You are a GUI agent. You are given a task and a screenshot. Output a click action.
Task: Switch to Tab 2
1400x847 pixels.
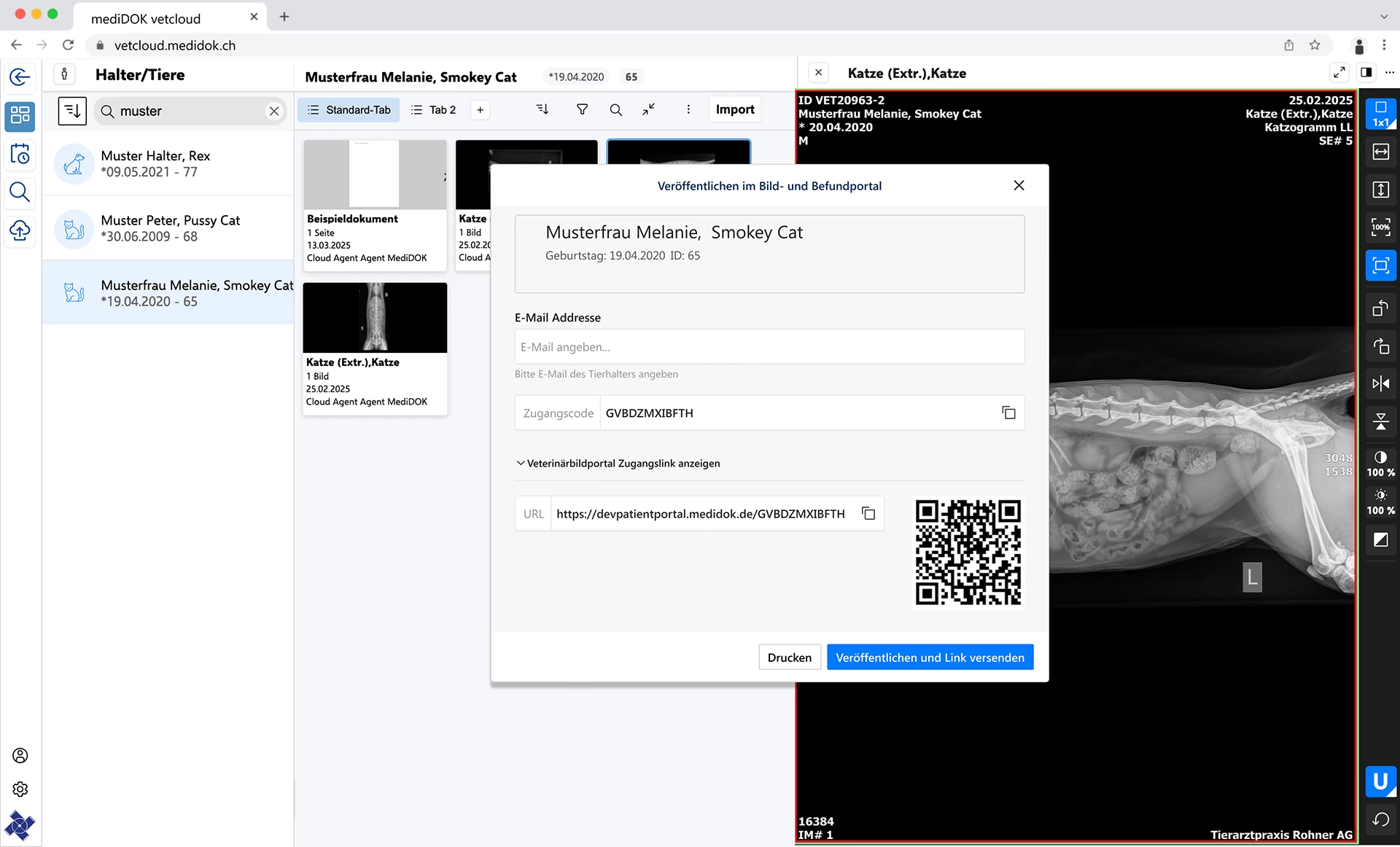(x=433, y=109)
